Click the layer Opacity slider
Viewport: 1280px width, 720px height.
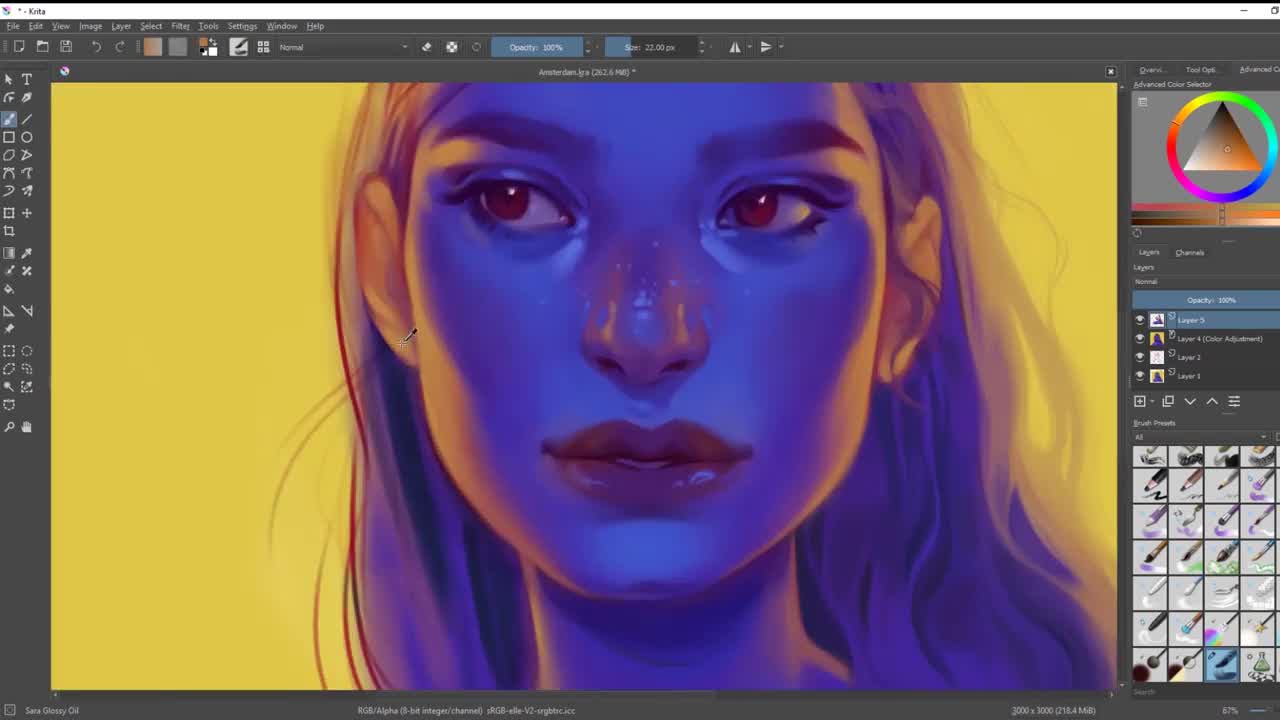click(1206, 300)
